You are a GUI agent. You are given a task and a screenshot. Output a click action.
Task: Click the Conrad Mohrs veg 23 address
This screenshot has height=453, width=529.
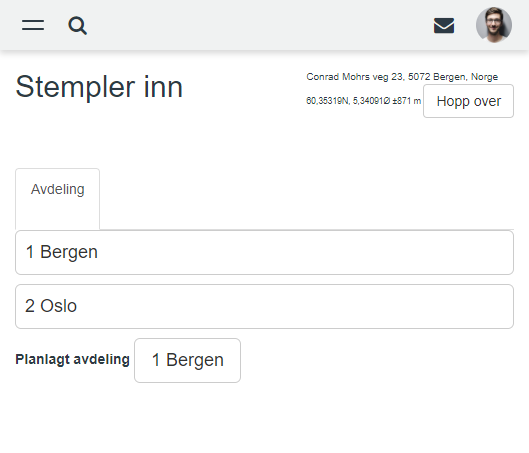pos(402,77)
